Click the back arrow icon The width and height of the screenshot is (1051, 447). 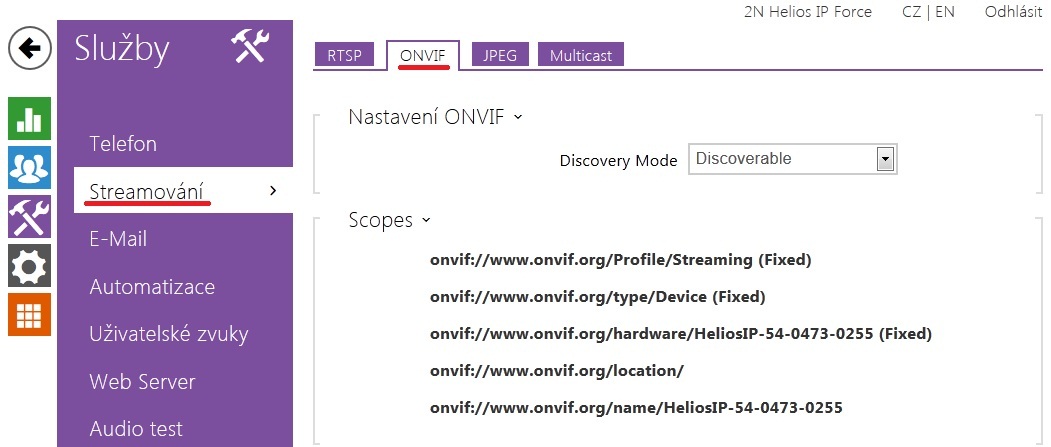pos(30,49)
